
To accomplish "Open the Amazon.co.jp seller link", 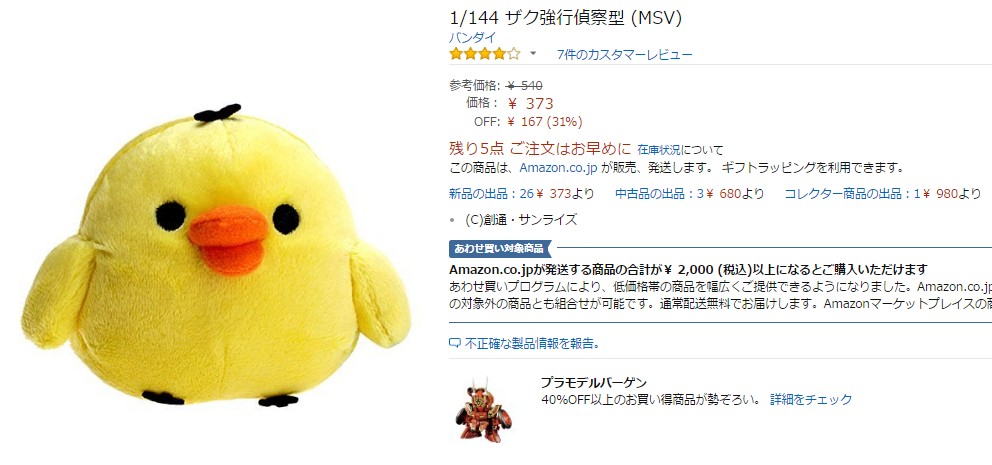I will tap(558, 168).
